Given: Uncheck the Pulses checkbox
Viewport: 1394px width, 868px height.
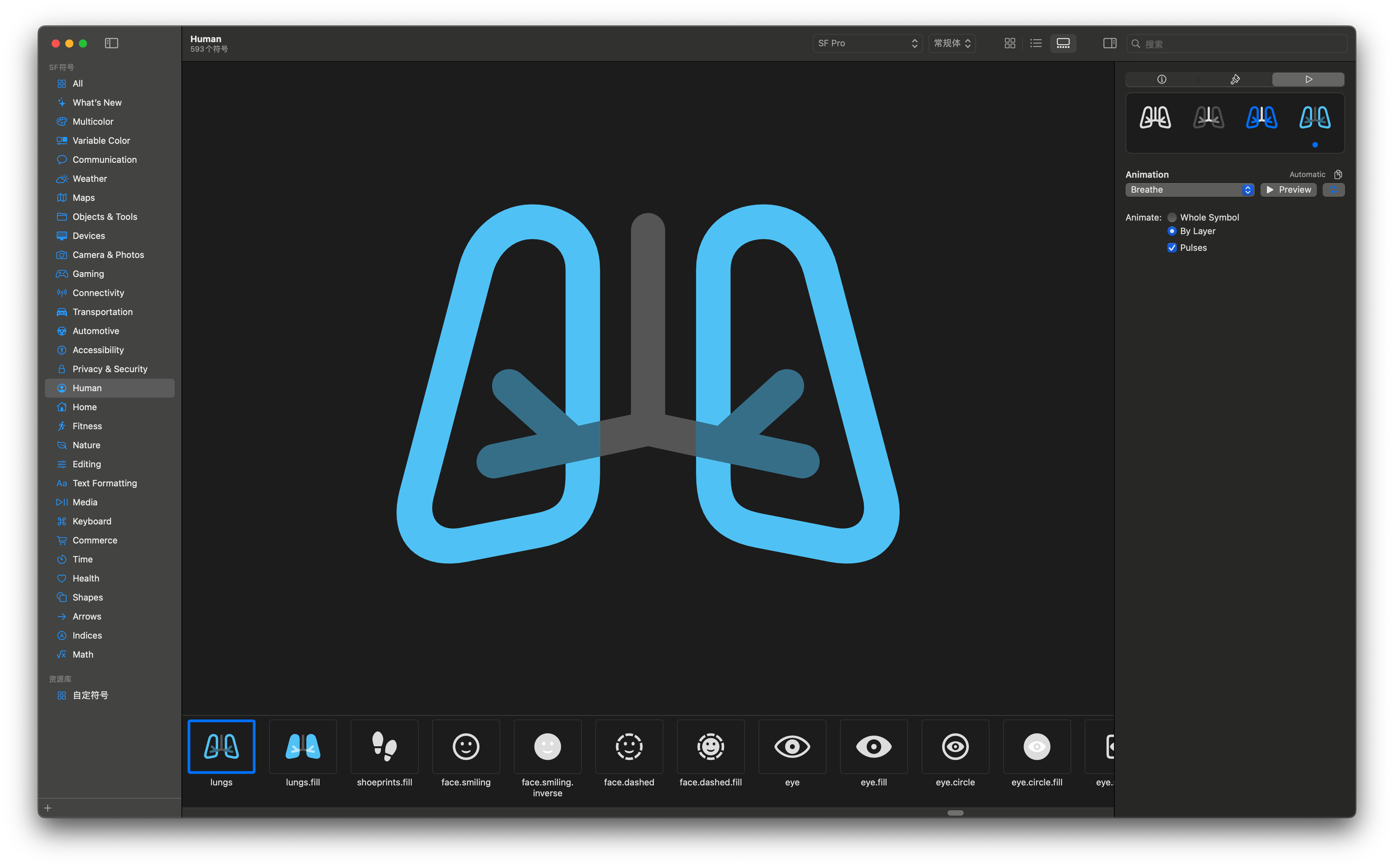Looking at the screenshot, I should 1172,248.
